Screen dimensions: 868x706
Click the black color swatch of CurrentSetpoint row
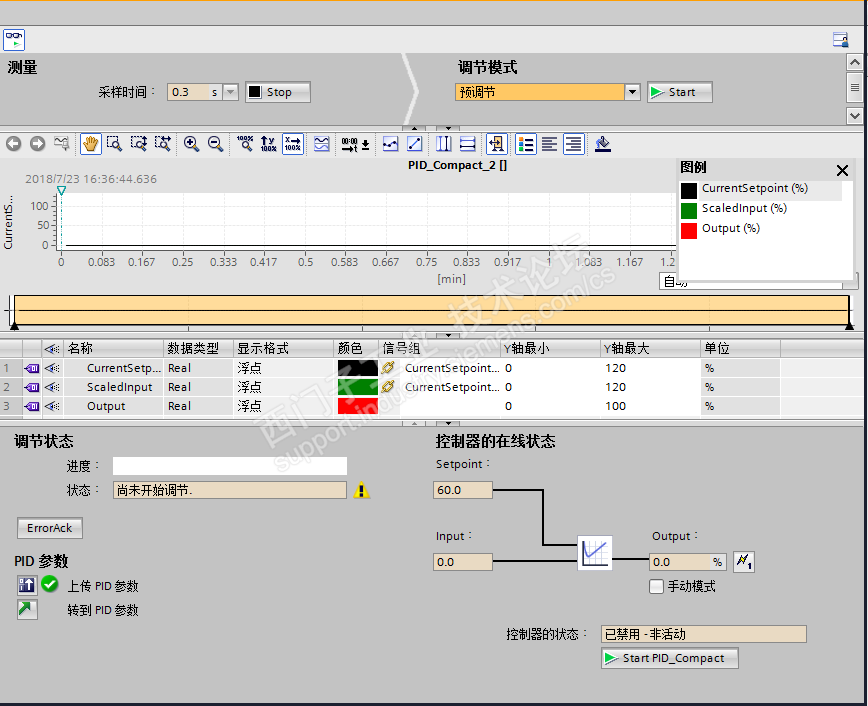(358, 368)
